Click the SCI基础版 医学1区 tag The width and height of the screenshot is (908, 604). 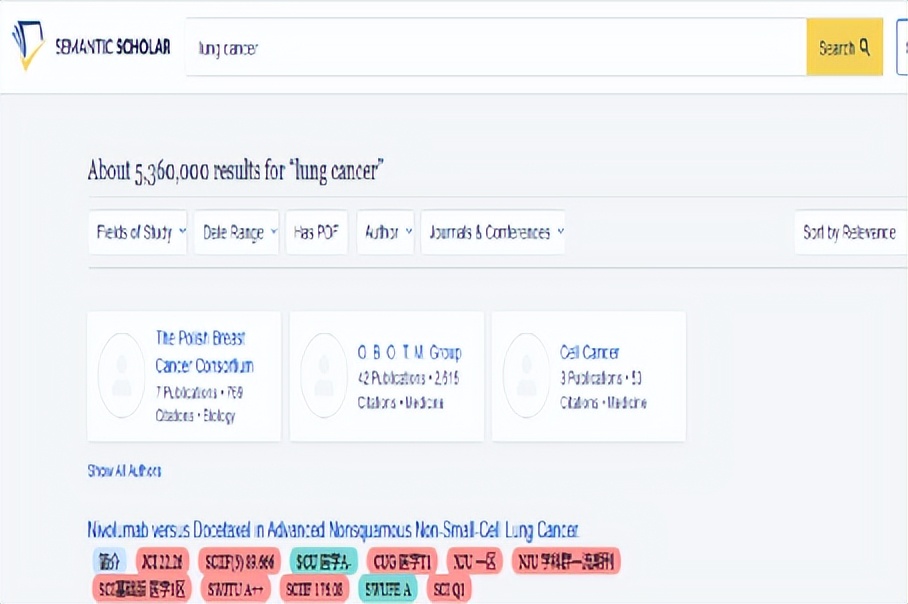(x=142, y=589)
